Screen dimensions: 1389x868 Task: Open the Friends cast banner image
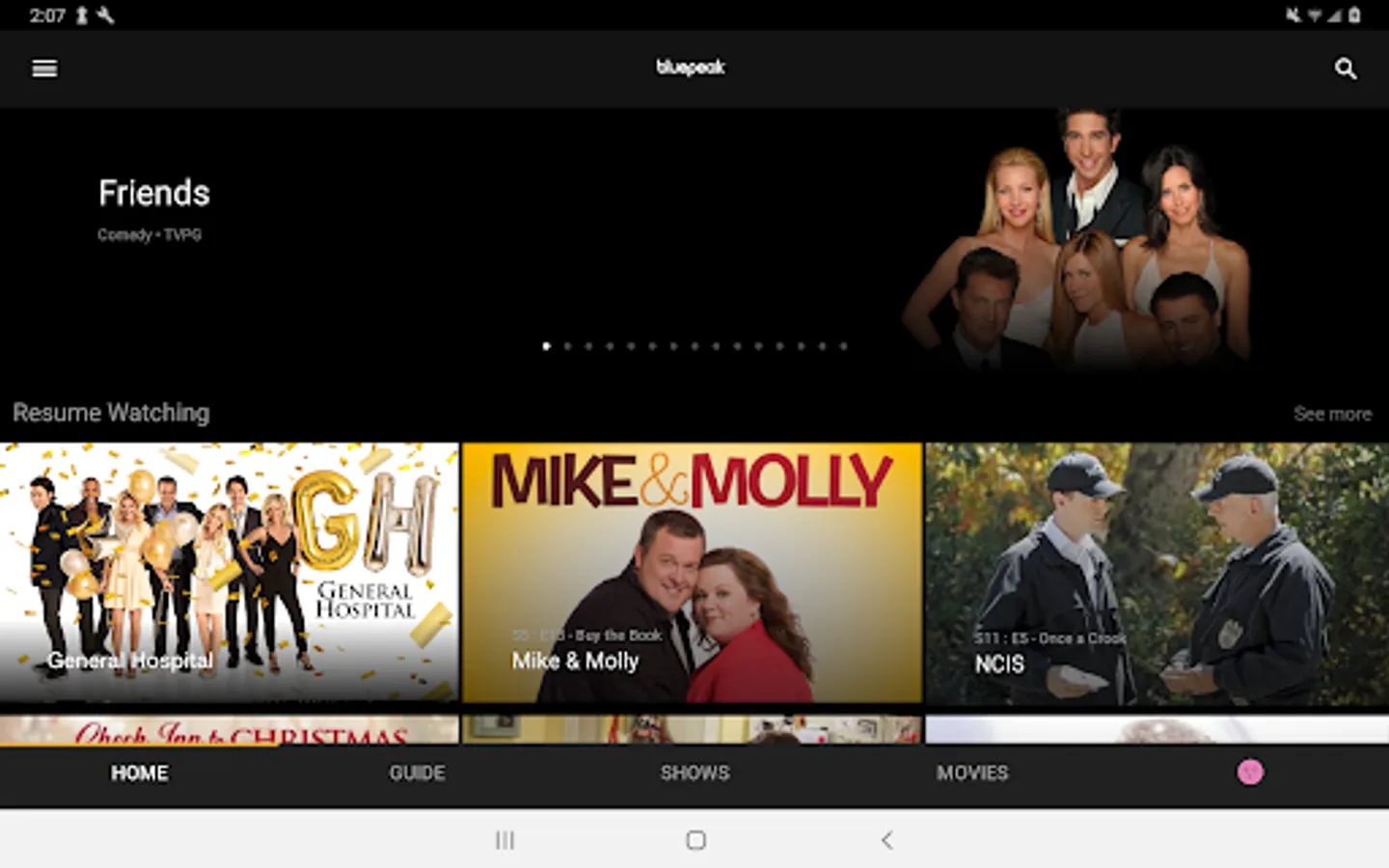tap(1076, 236)
